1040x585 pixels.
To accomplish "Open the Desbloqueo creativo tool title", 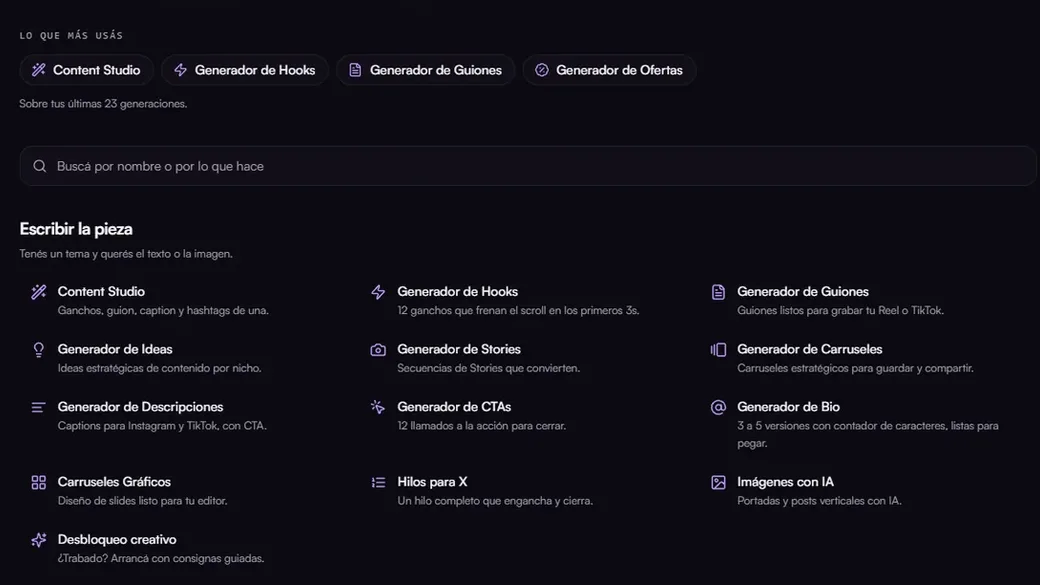I will click(117, 539).
